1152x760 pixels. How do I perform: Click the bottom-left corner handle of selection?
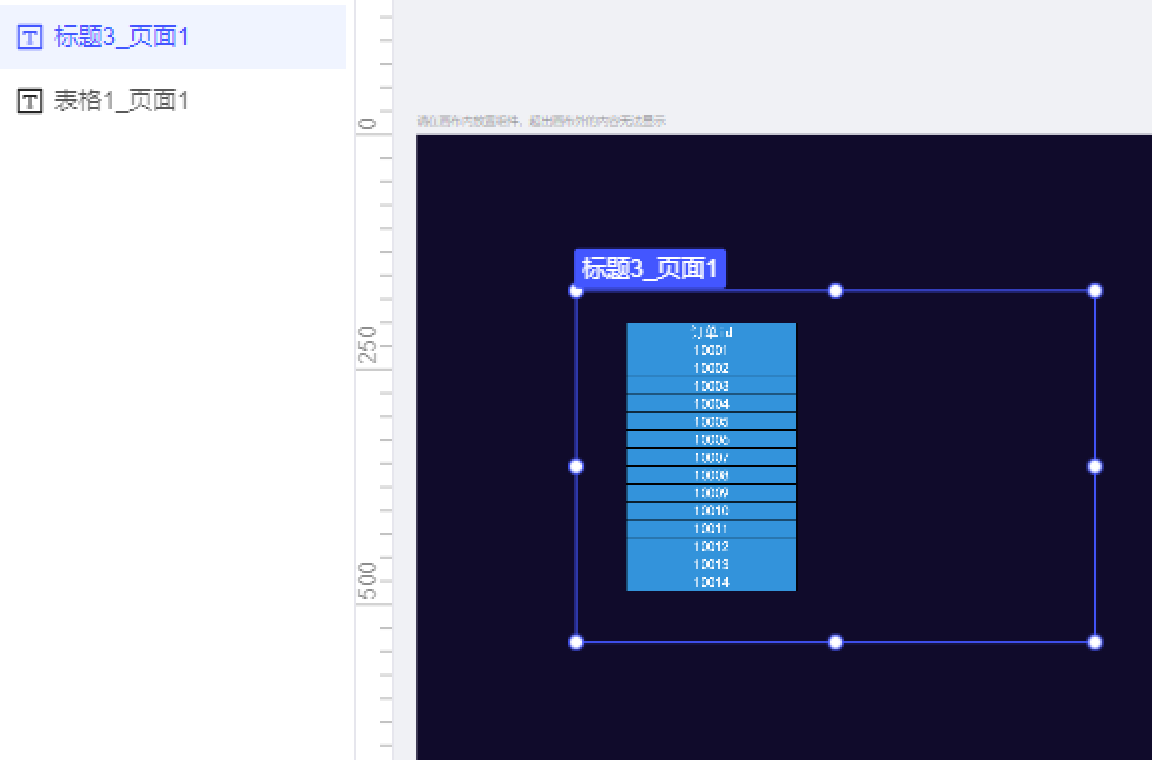click(x=576, y=642)
